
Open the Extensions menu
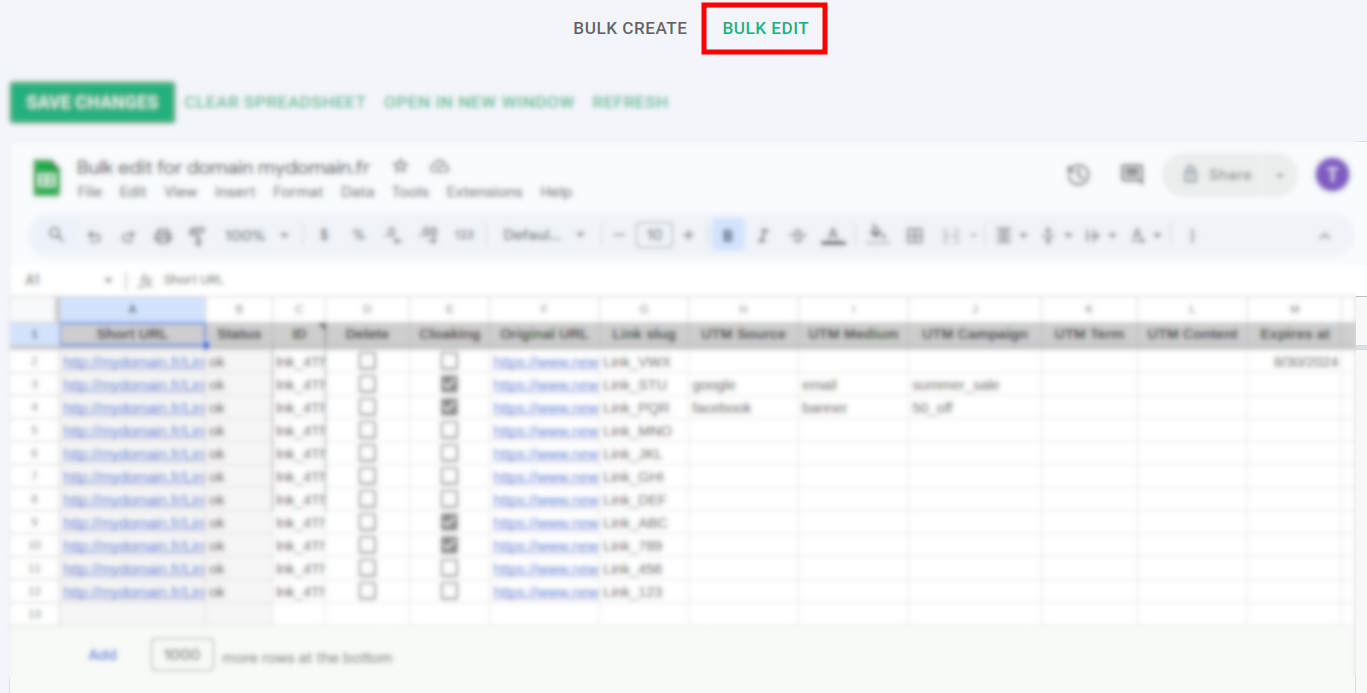[x=484, y=192]
